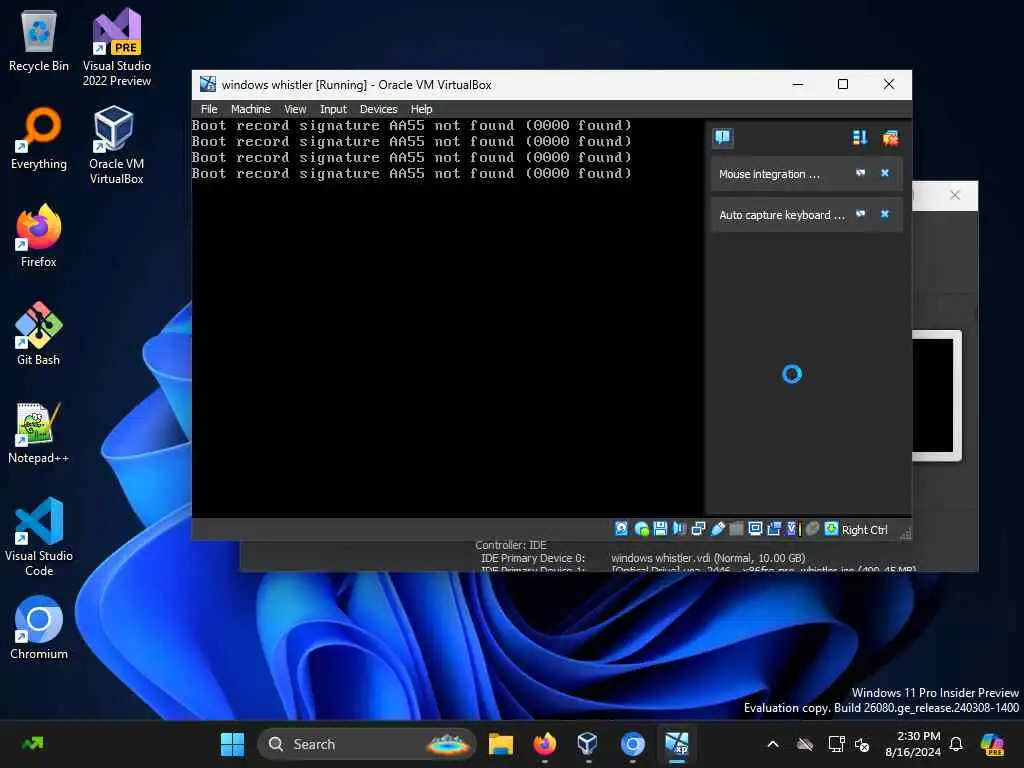Select the Notepad++ desktop shortcut

pyautogui.click(x=39, y=432)
